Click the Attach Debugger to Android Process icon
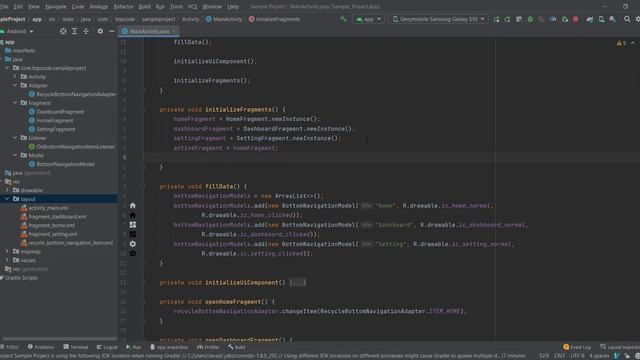The image size is (640, 360). point(564,19)
